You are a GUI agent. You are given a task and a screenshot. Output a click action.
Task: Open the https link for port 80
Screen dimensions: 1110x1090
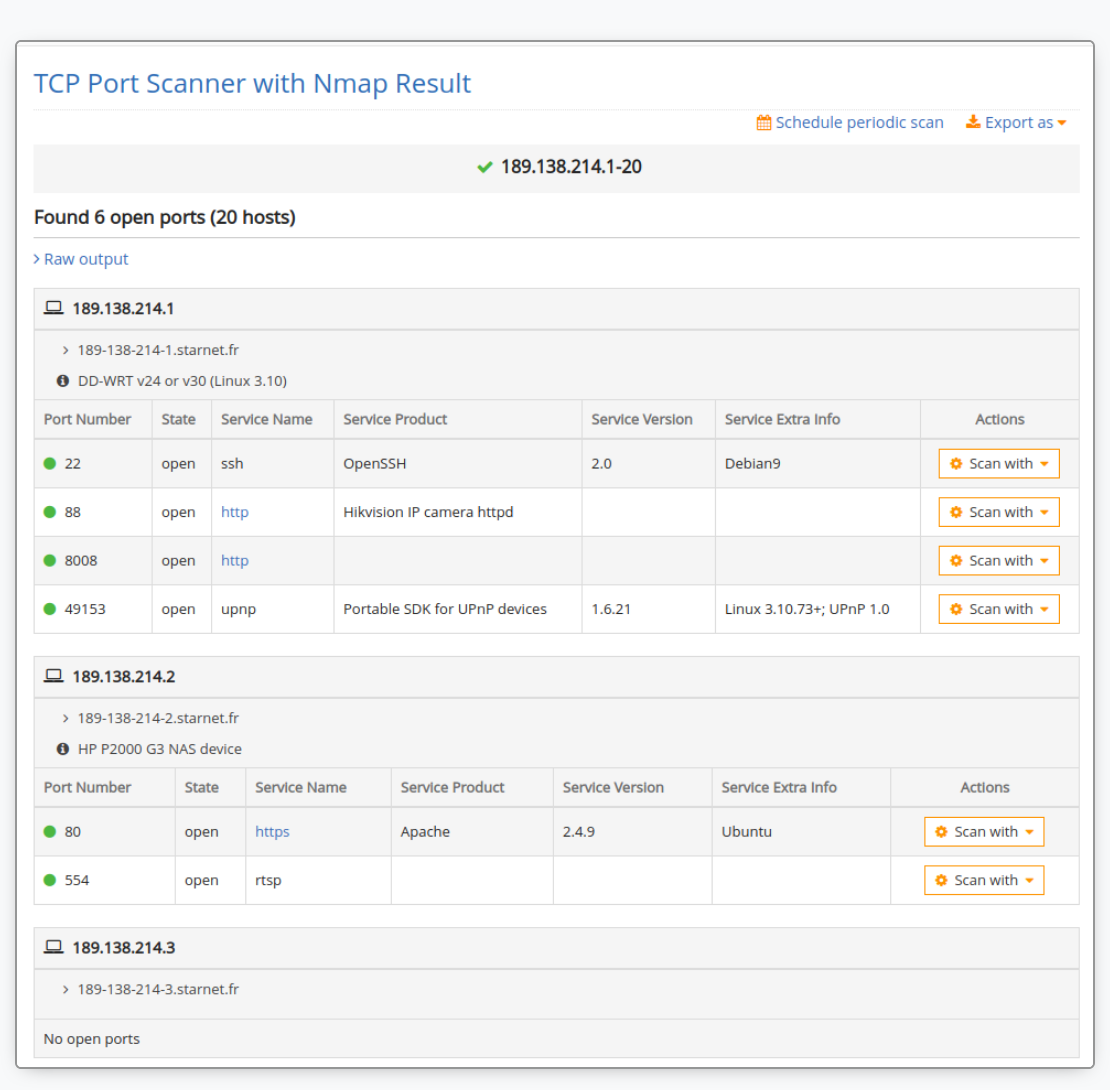[272, 832]
